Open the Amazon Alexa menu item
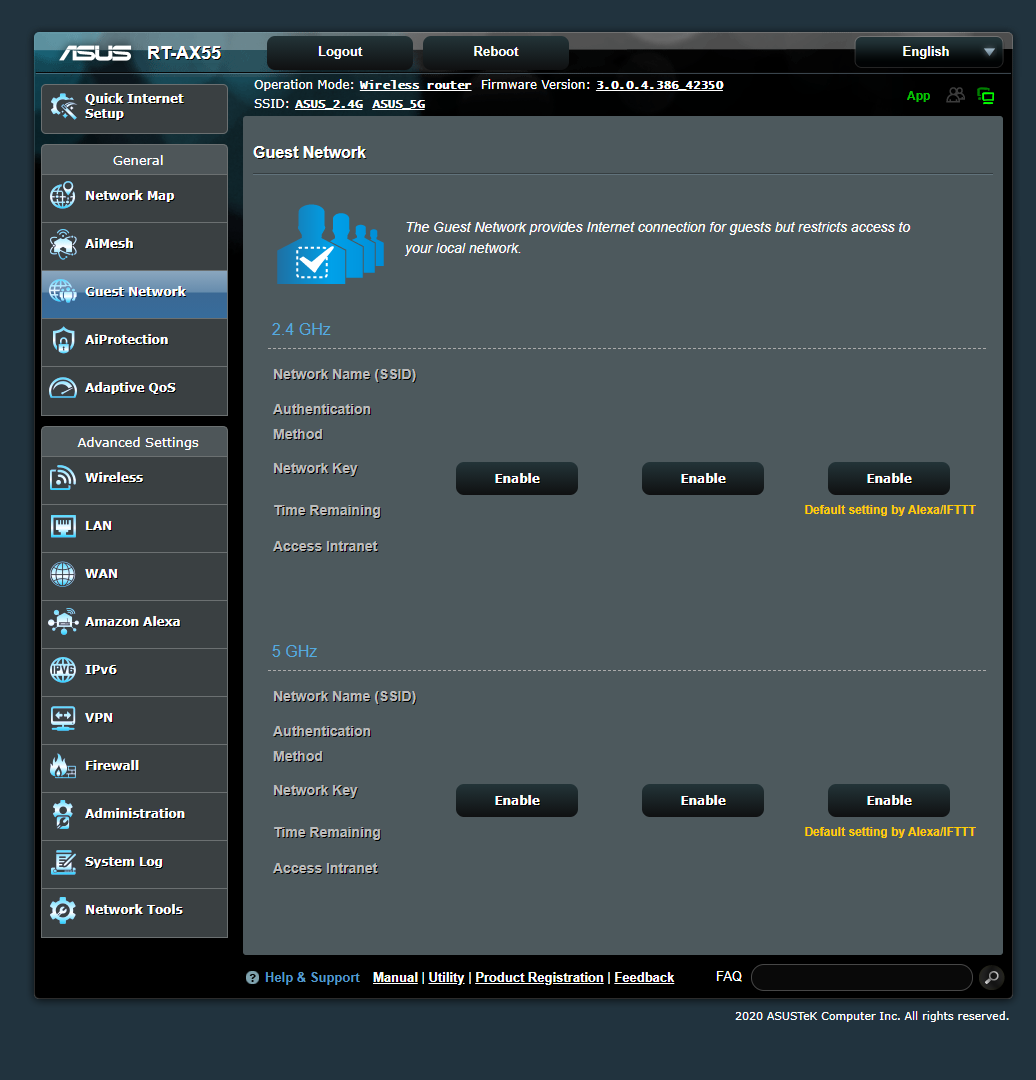 134,624
